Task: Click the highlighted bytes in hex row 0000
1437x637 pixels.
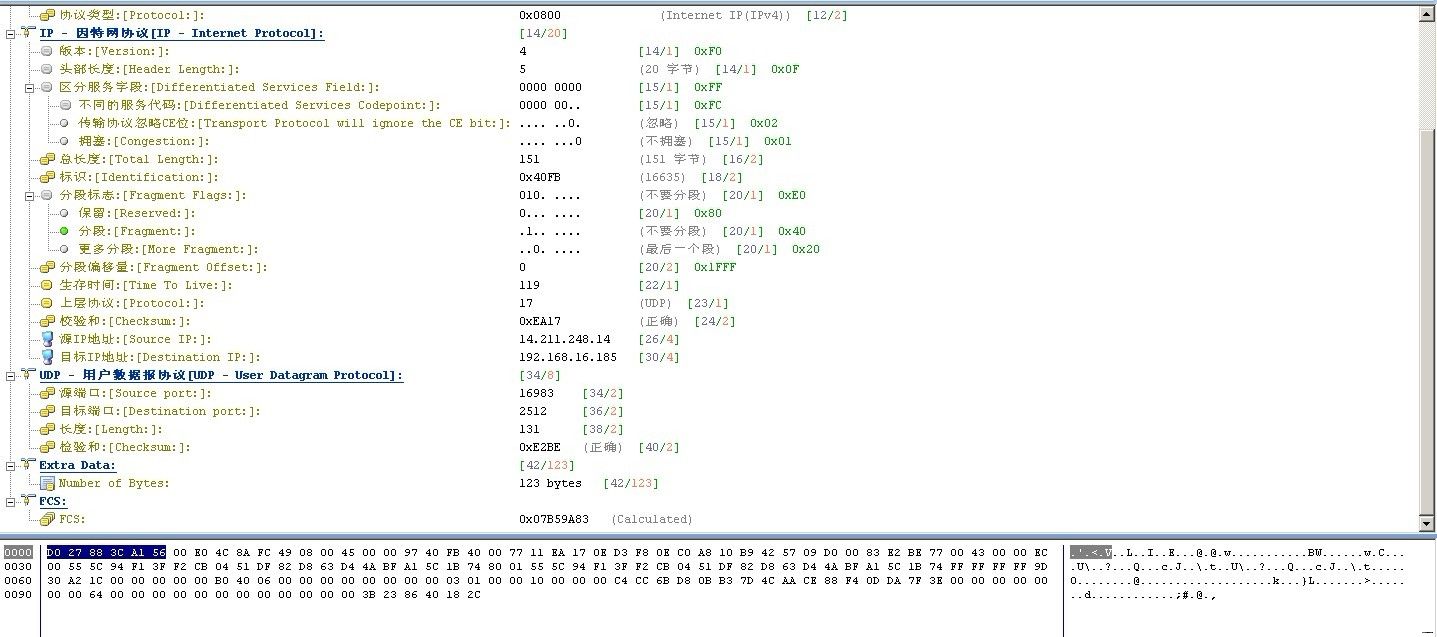Action: pos(106,551)
